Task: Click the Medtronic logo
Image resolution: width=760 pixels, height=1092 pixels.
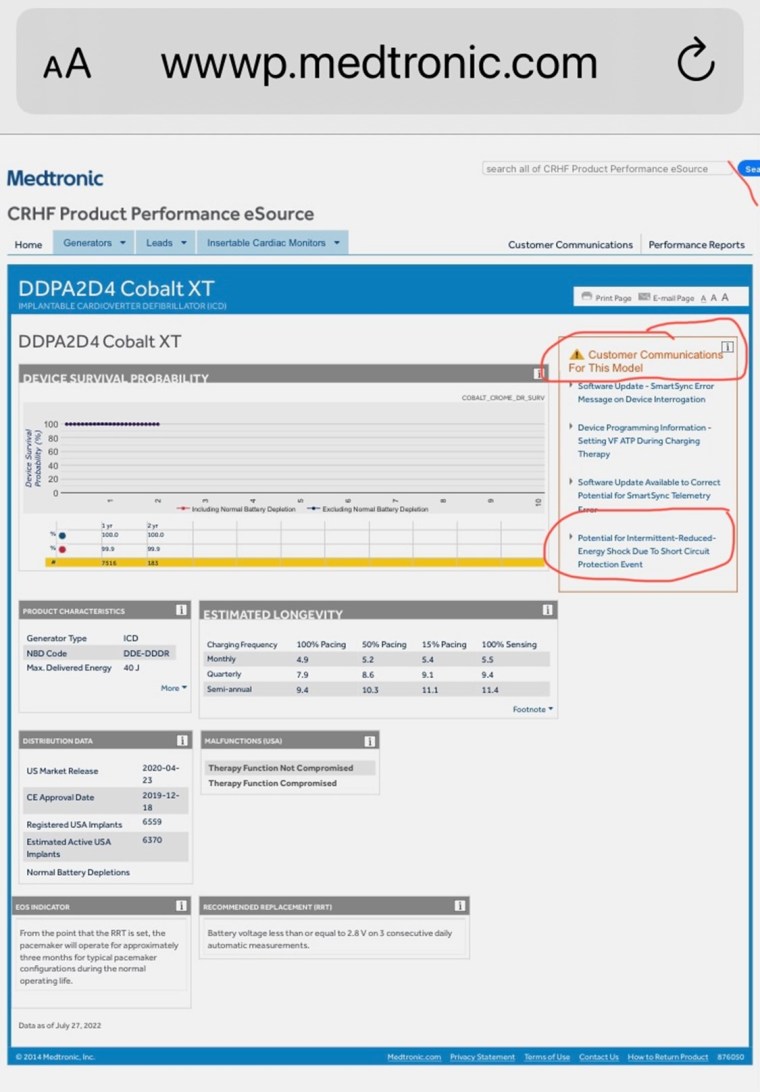Action: click(x=55, y=178)
